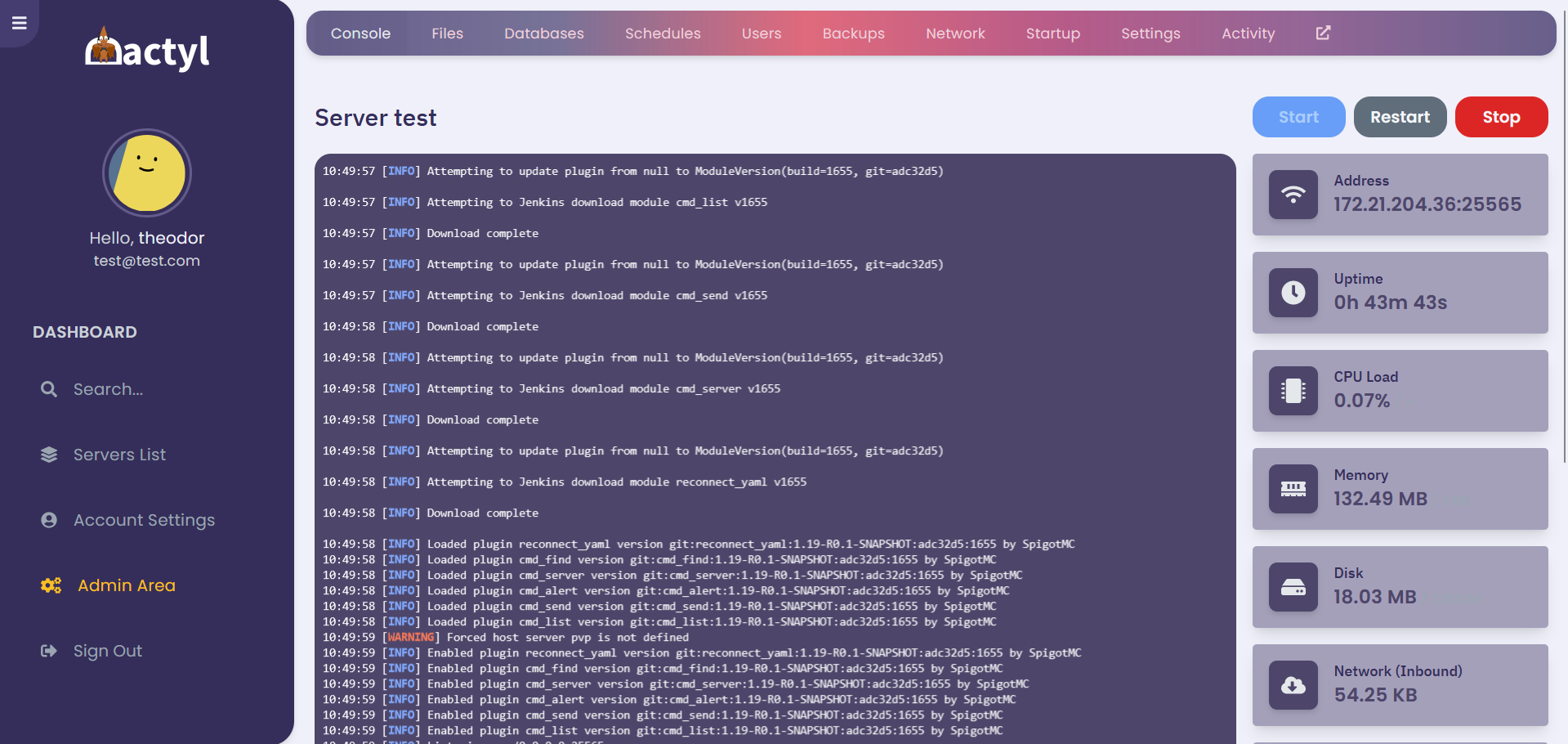
Task: Stop the server with Stop button
Action: (x=1500, y=117)
